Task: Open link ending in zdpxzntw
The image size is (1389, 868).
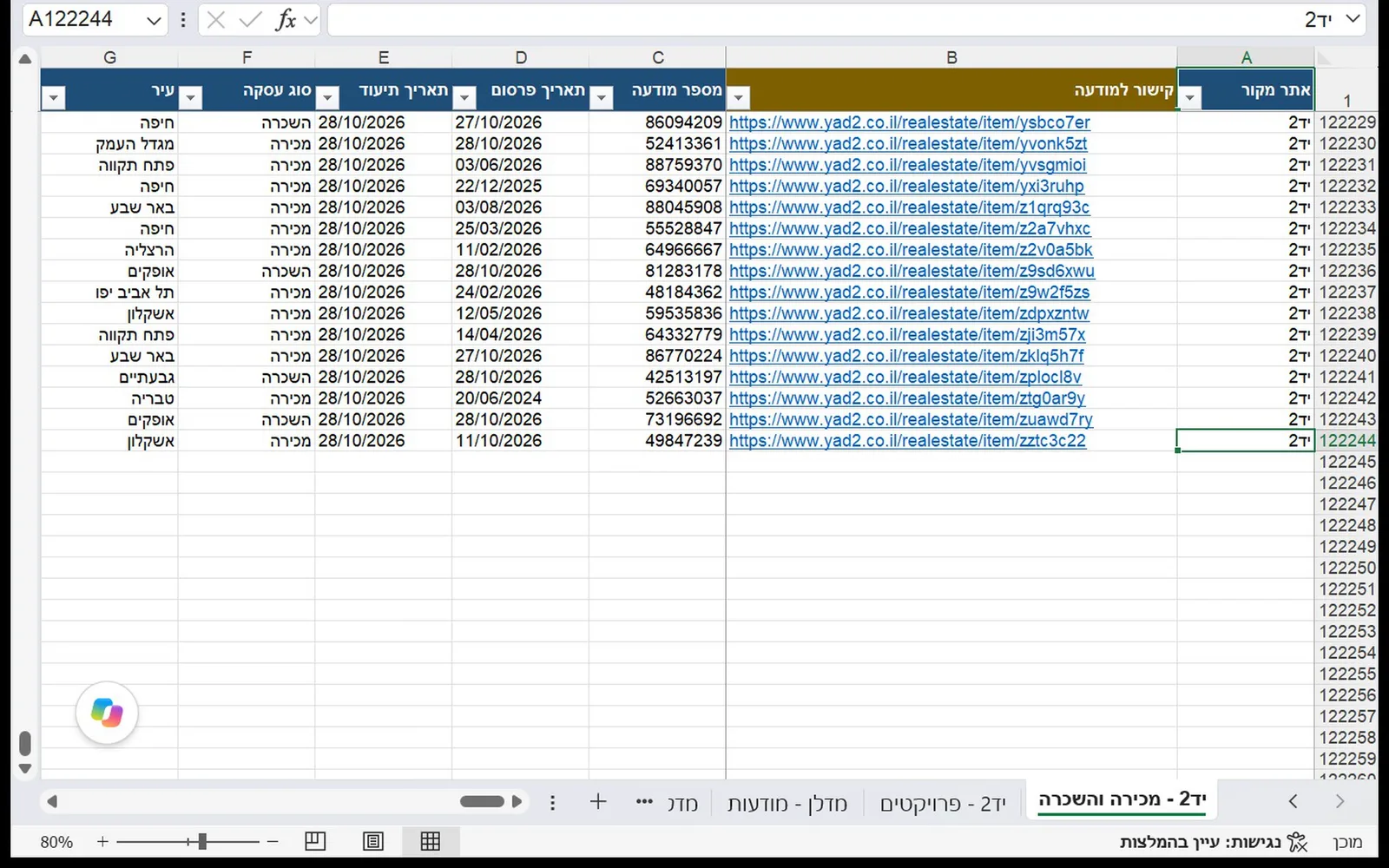Action: pyautogui.click(x=909, y=313)
